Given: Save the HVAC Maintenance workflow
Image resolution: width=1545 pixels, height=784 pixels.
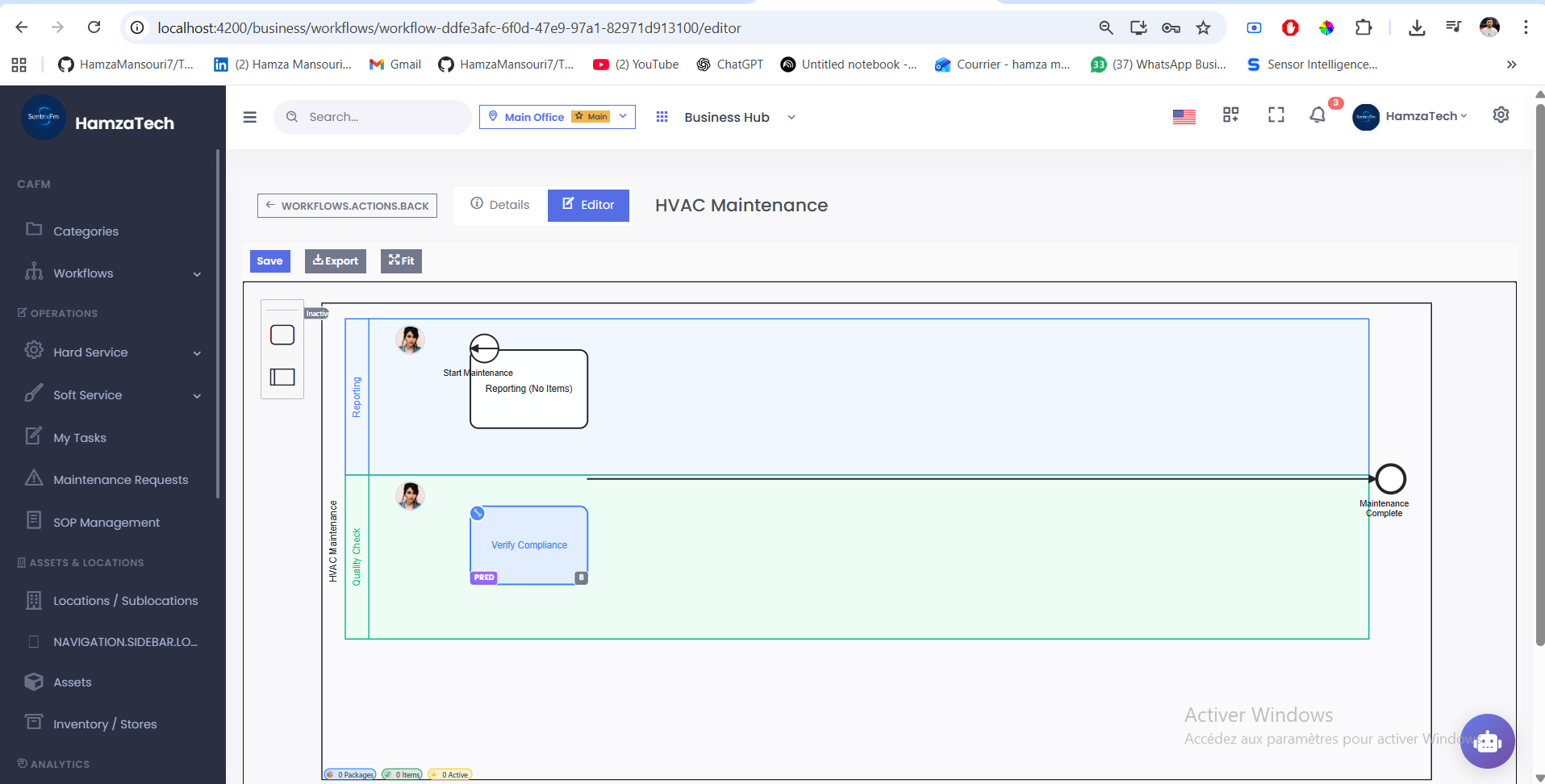Looking at the screenshot, I should click(x=269, y=261).
